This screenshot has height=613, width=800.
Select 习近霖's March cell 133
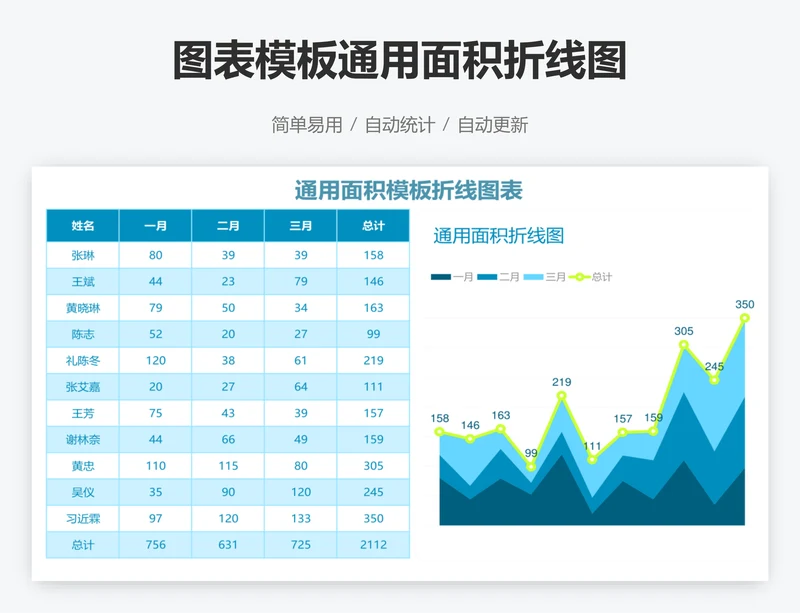(301, 519)
